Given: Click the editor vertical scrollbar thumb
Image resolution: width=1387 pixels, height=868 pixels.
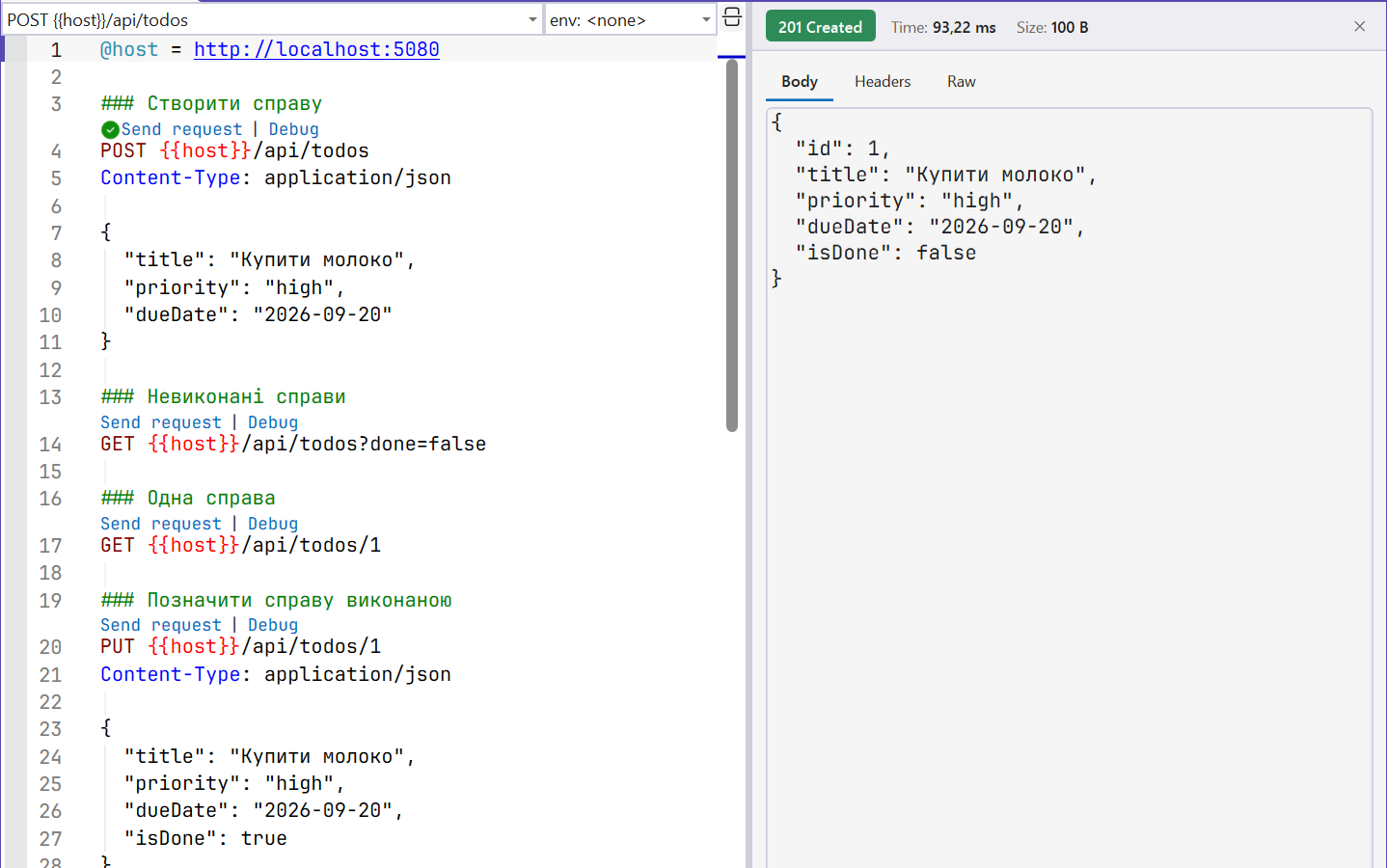Looking at the screenshot, I should (x=731, y=246).
